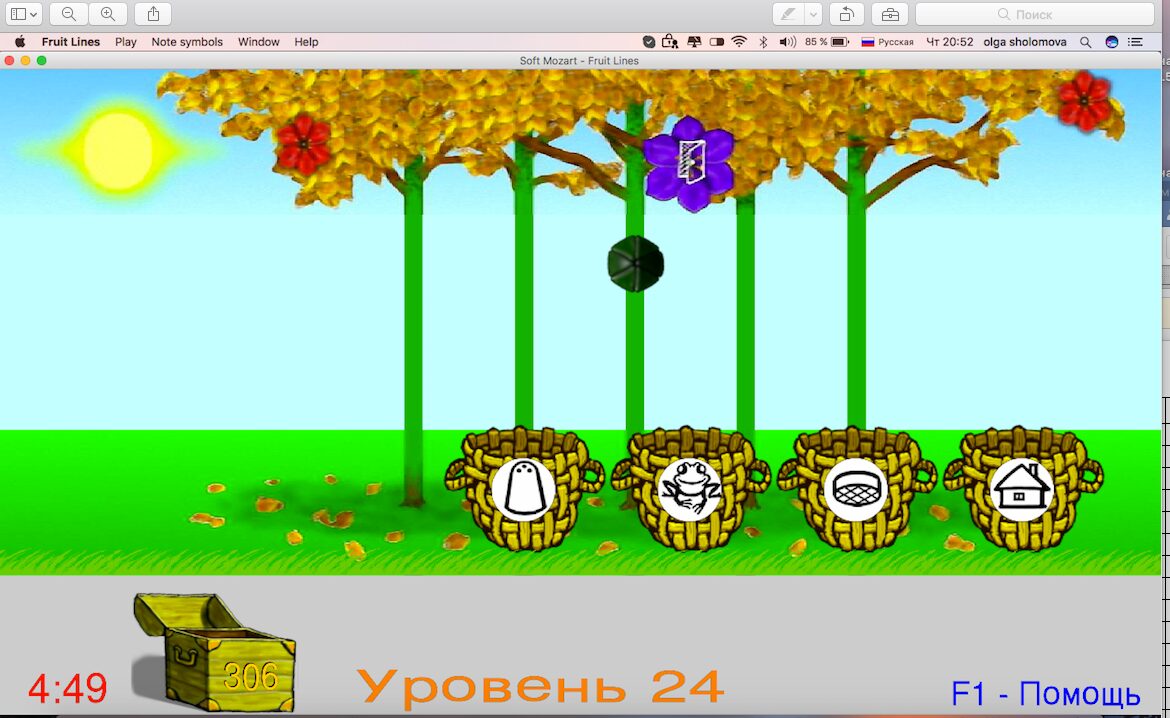Screen dimensions: 1170x718
Task: Click the Русская input source flag
Action: click(x=868, y=42)
